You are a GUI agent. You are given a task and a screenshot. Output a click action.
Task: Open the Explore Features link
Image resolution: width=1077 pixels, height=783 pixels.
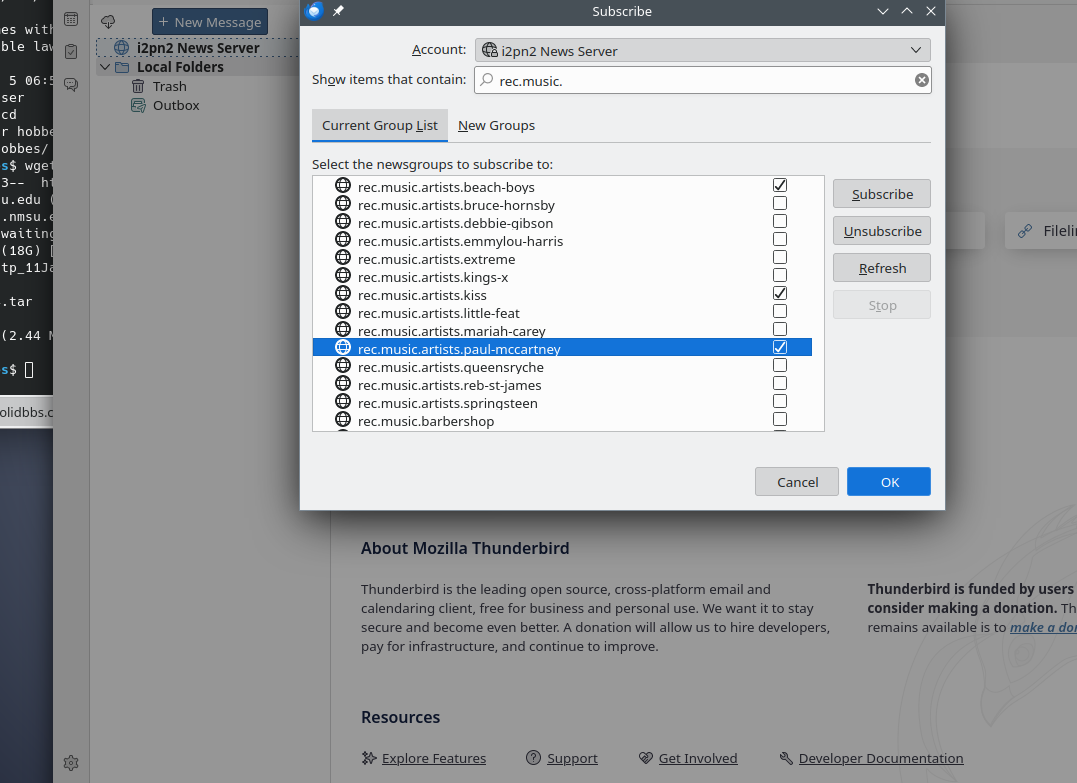433,758
